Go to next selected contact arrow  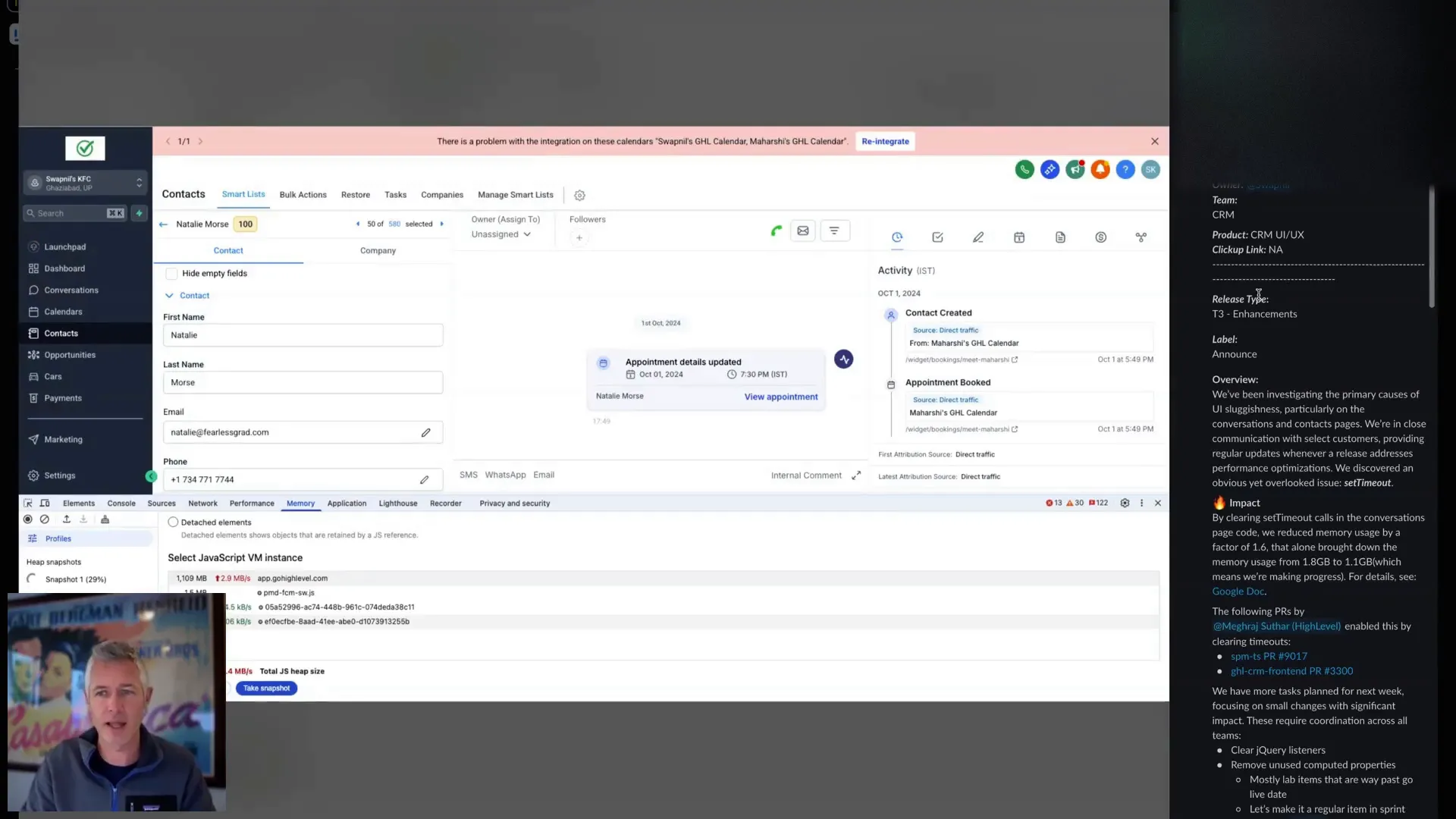(442, 224)
